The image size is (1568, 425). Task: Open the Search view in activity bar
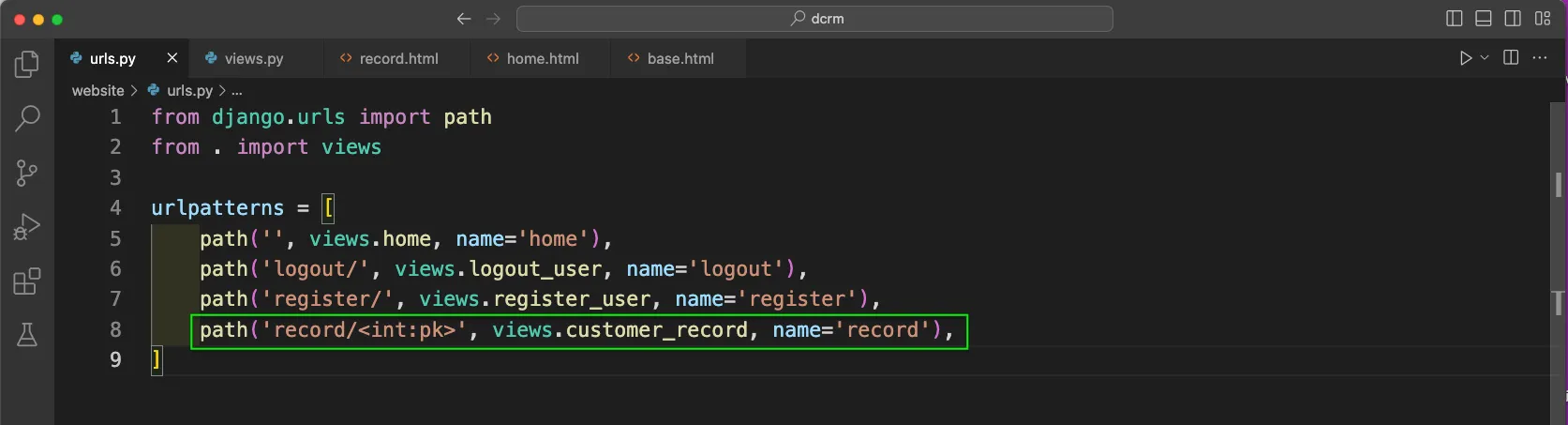coord(27,118)
